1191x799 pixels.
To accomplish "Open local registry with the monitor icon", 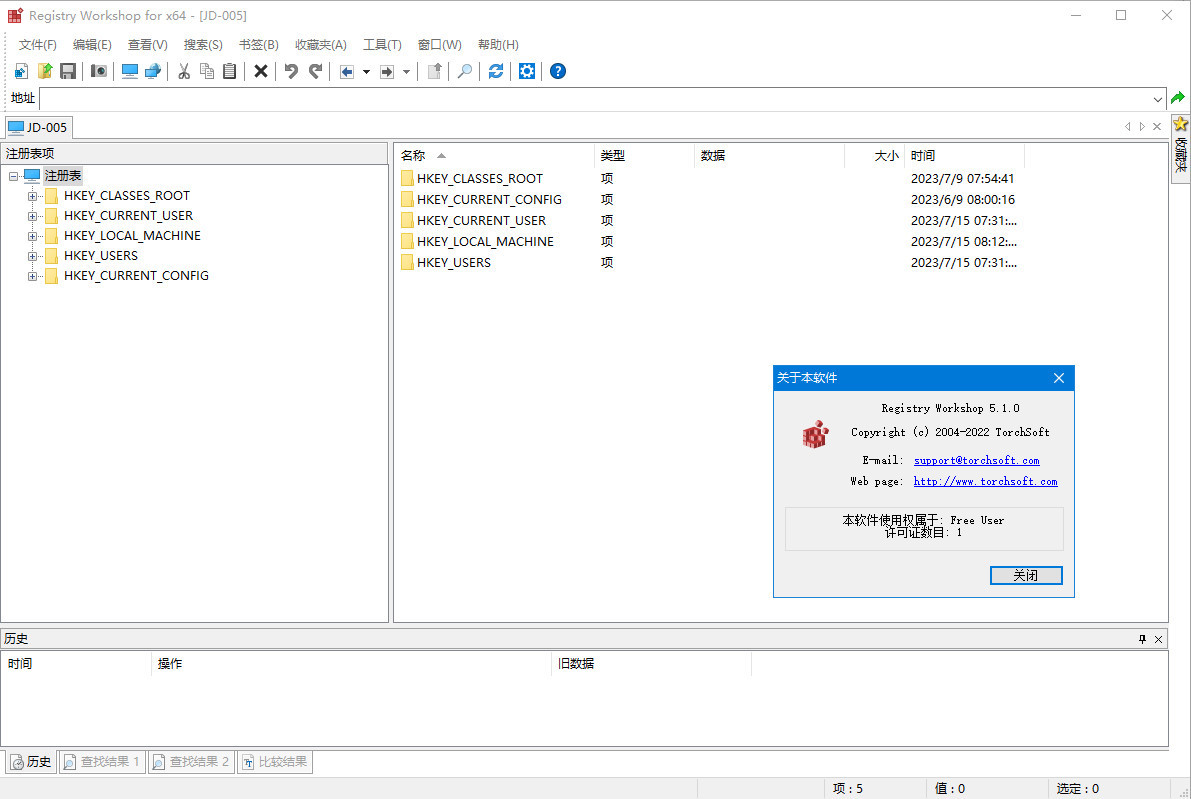I will click(130, 71).
